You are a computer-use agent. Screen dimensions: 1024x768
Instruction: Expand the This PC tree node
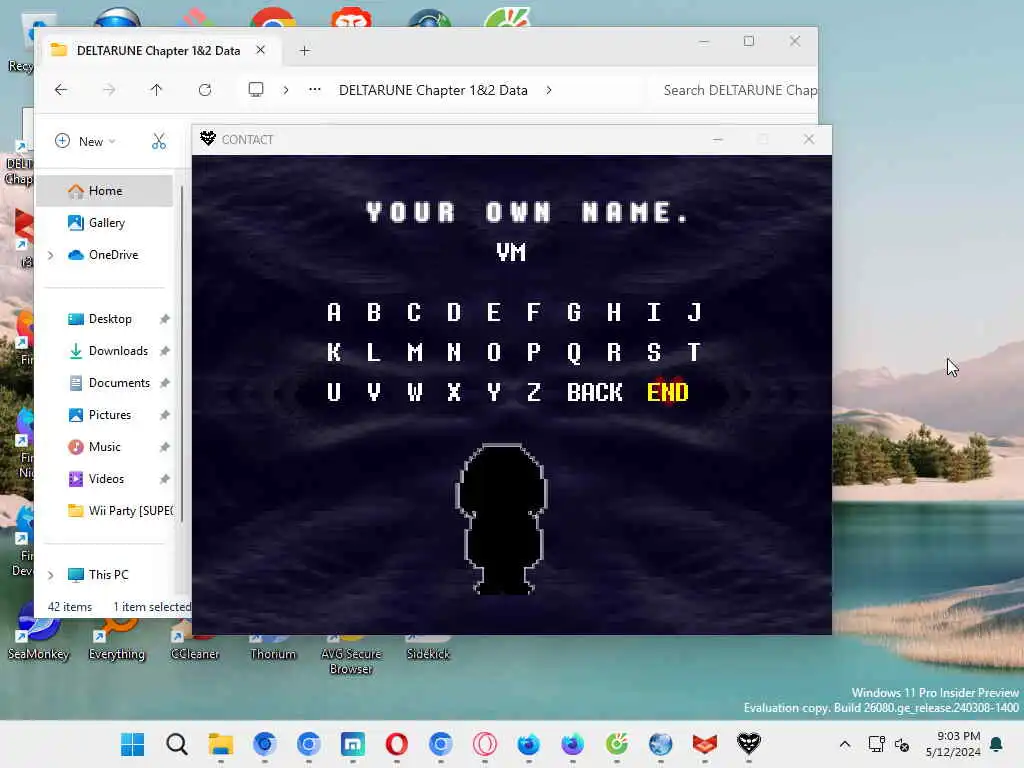(51, 575)
